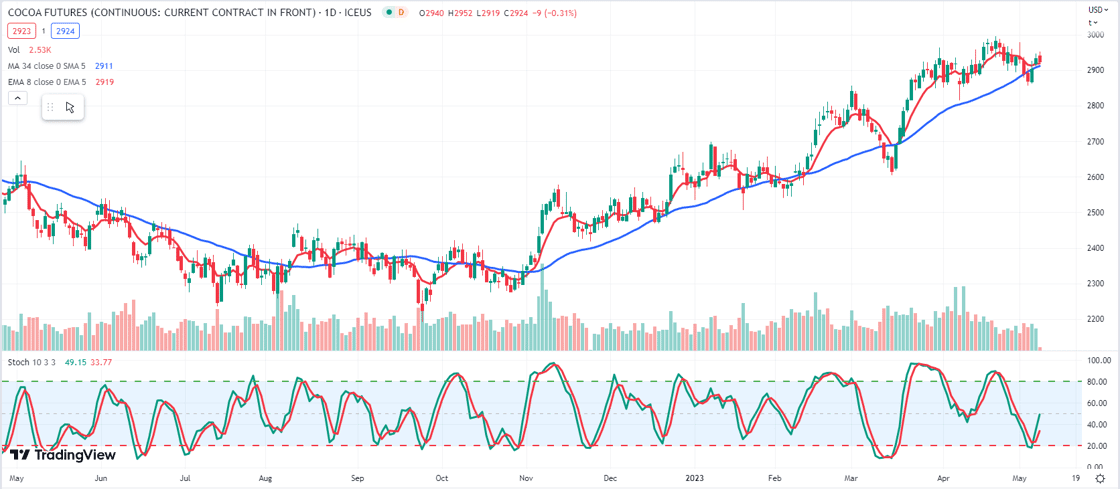Image resolution: width=1120 pixels, height=489 pixels.
Task: Click the Feb label on time axis
Action: pyautogui.click(x=773, y=478)
